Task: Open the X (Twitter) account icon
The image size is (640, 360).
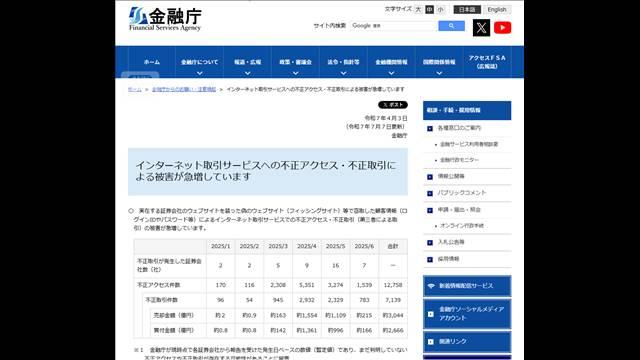Action: (x=481, y=28)
